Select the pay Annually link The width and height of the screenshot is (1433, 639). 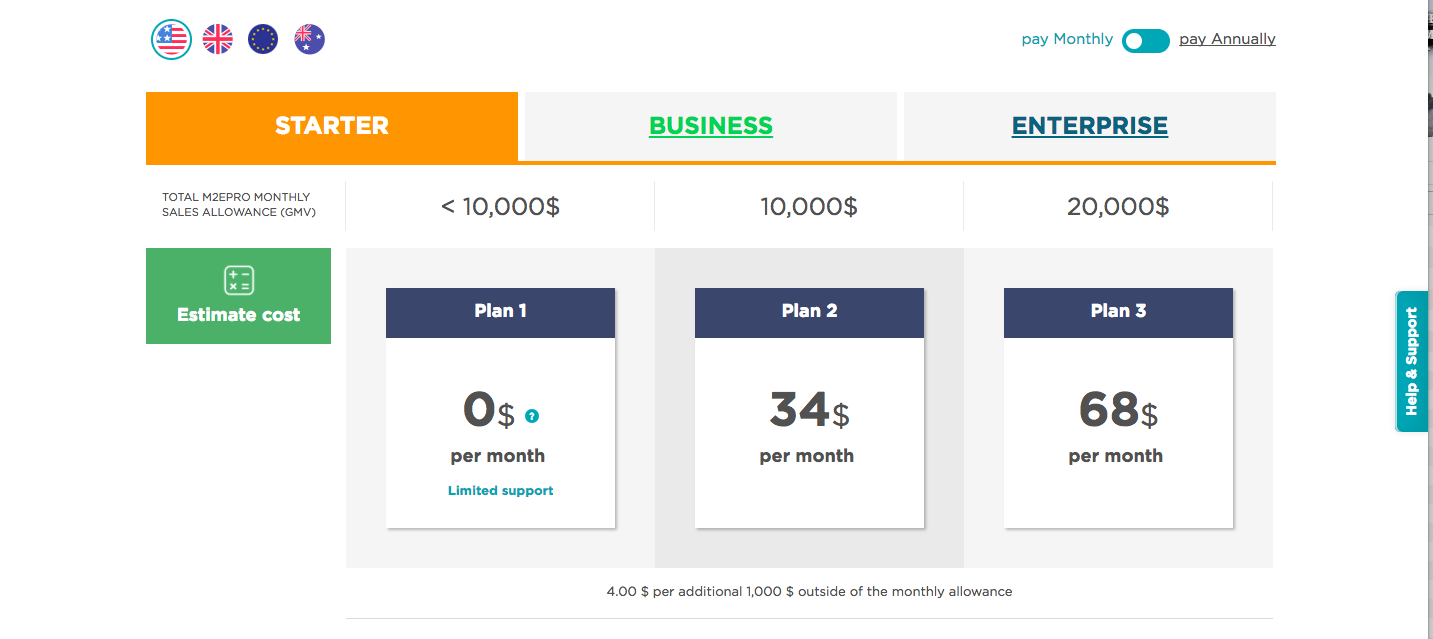pyautogui.click(x=1227, y=39)
